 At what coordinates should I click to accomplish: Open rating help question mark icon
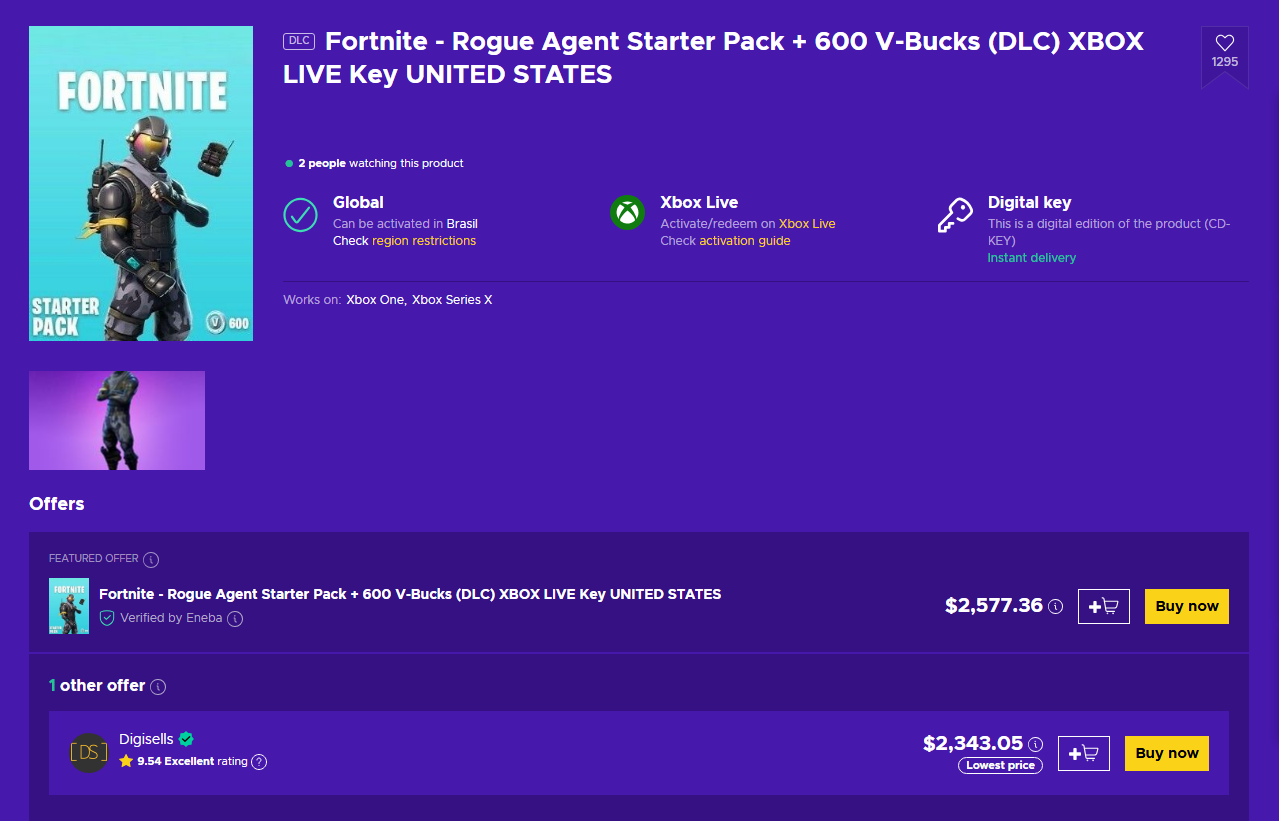click(x=259, y=762)
